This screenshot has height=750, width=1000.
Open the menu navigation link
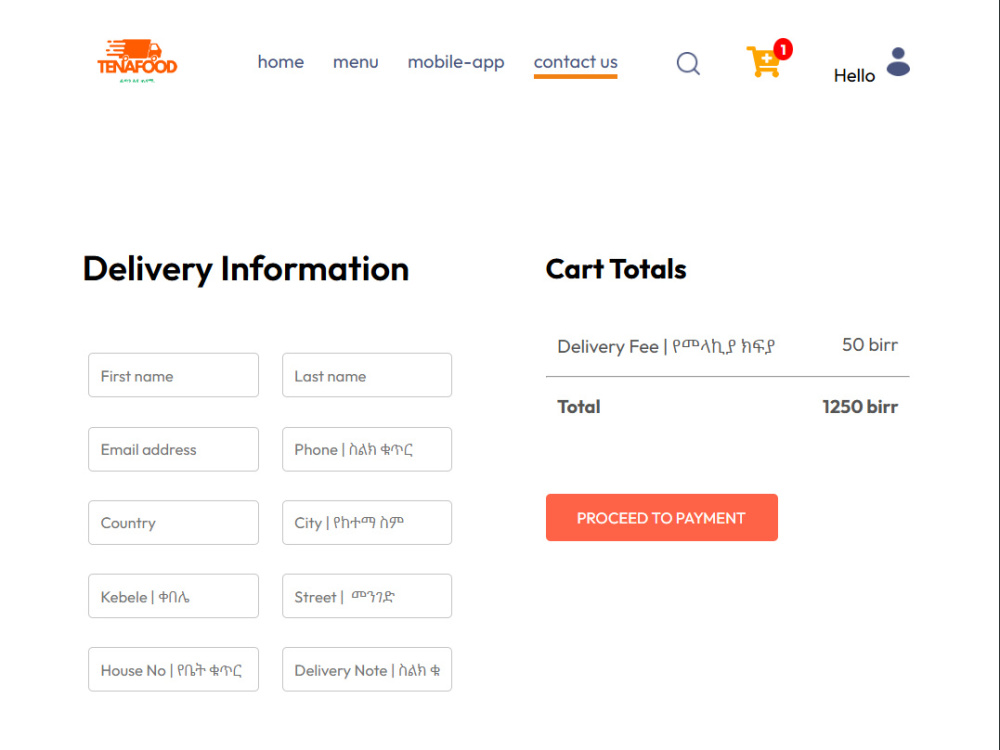[x=356, y=62]
